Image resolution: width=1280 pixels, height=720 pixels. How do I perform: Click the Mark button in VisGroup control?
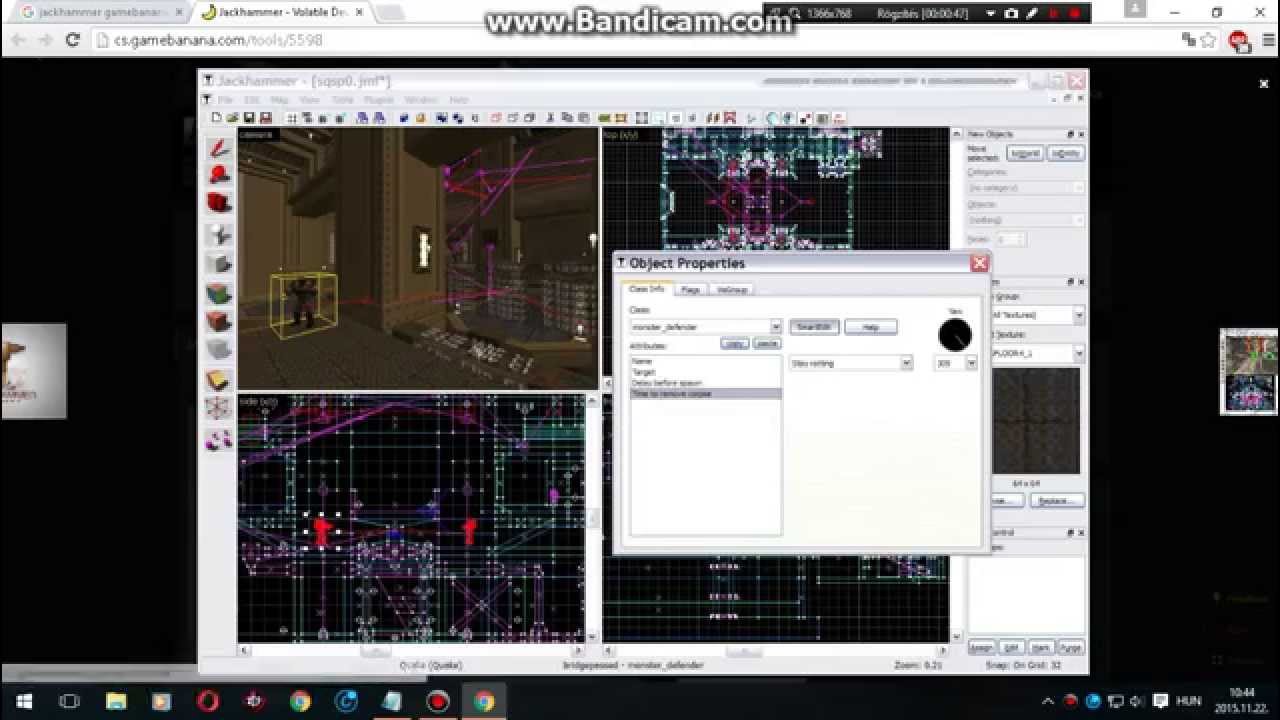point(1041,648)
